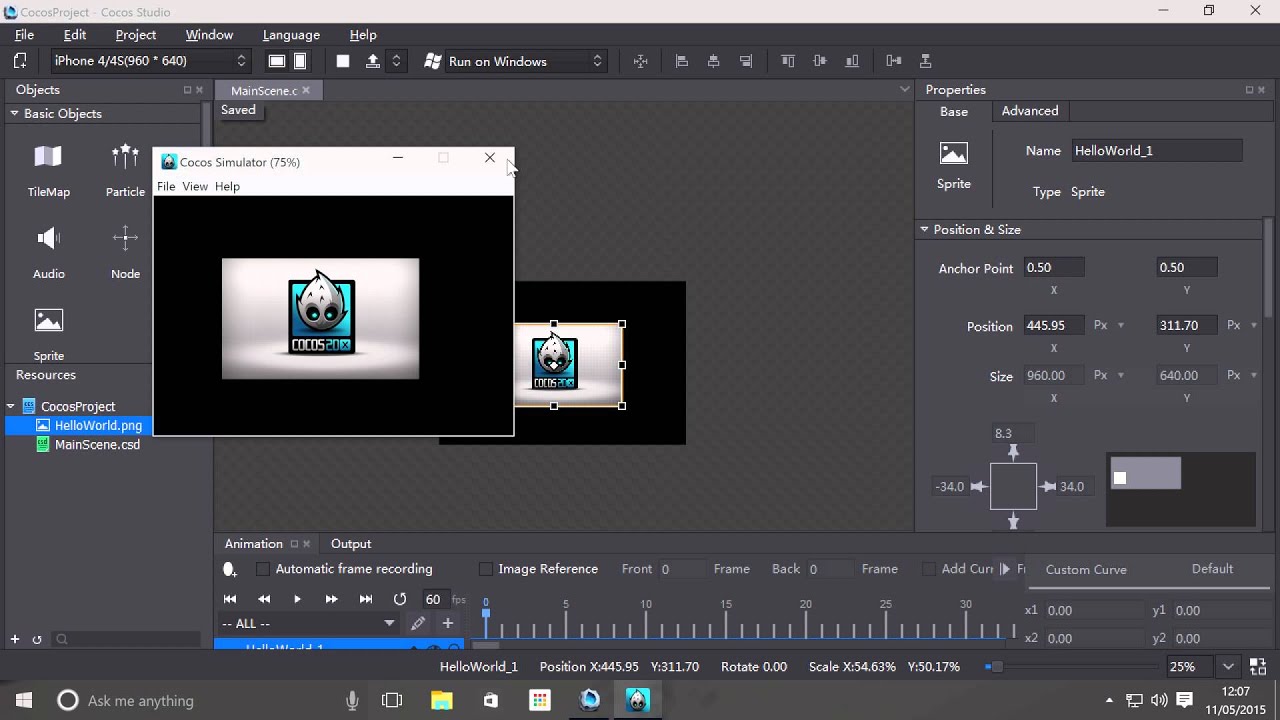This screenshot has width=1280, height=720.
Task: Click the play animation button
Action: click(297, 599)
